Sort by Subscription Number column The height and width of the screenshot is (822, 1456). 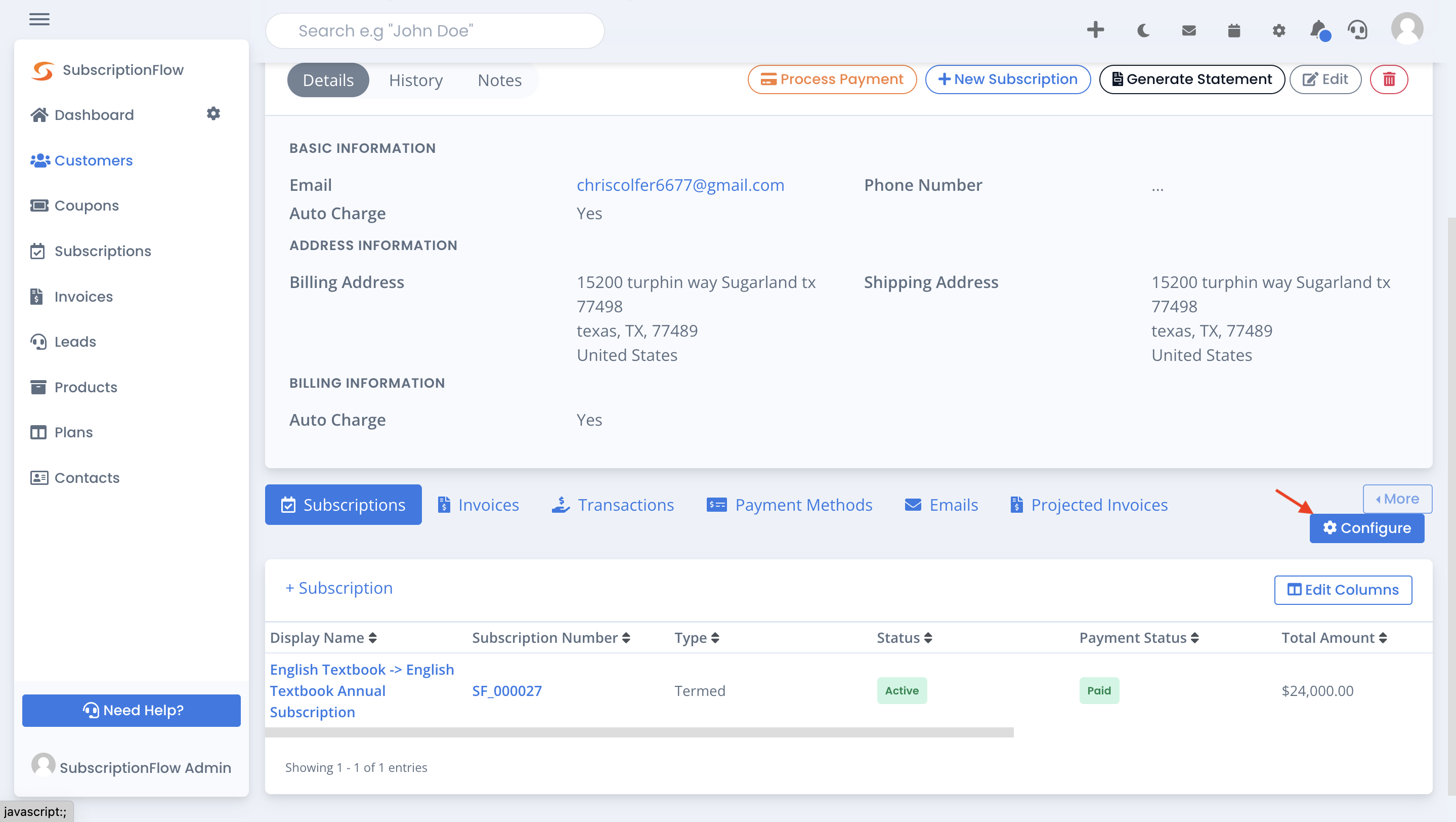click(x=551, y=638)
